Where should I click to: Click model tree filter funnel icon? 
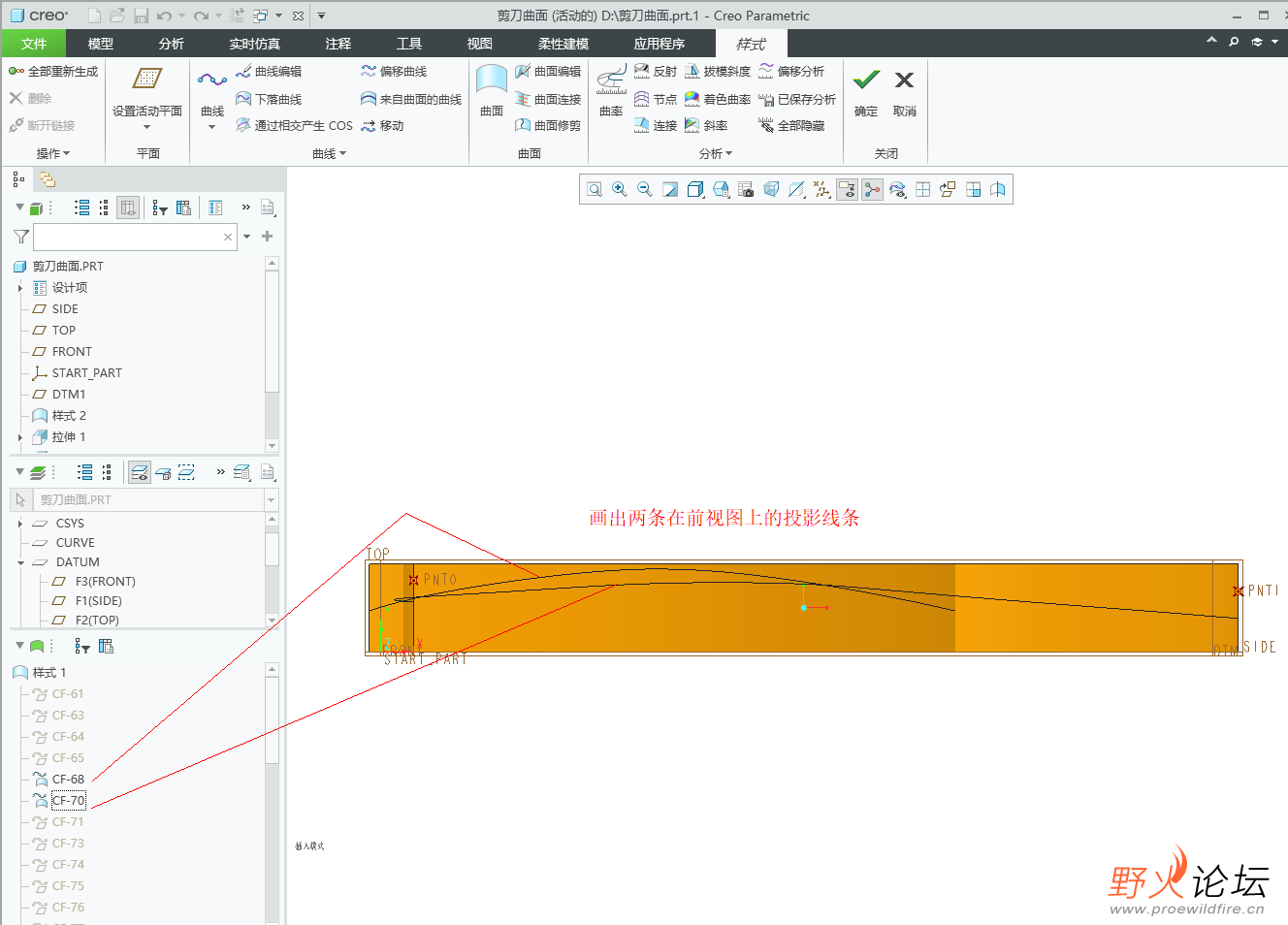21,237
